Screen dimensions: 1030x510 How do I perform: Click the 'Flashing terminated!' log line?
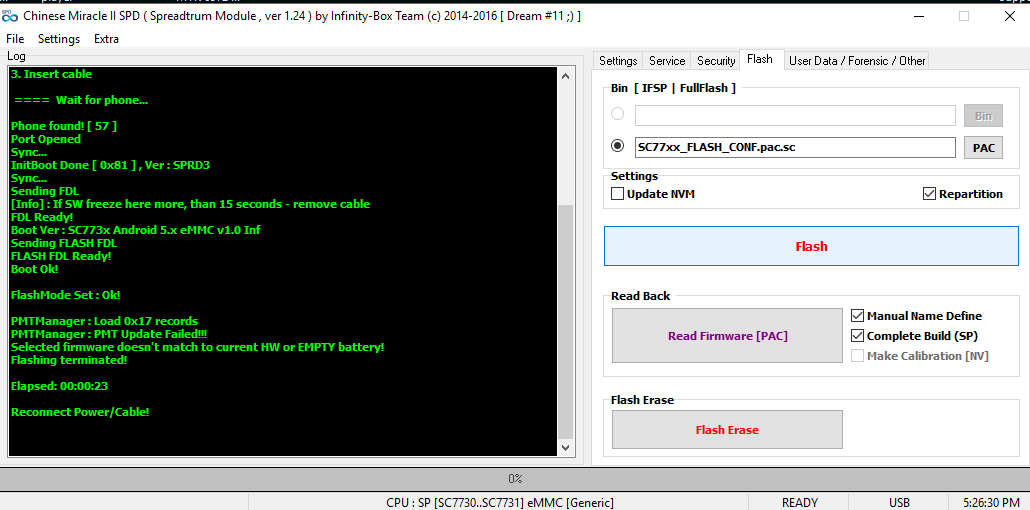[x=69, y=360]
